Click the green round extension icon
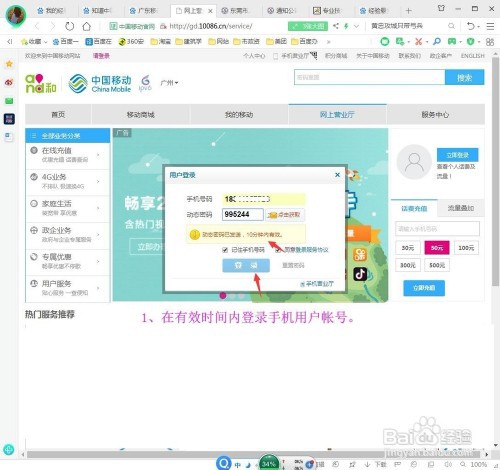Screen dimensions: 500x470 pyautogui.click(x=385, y=41)
